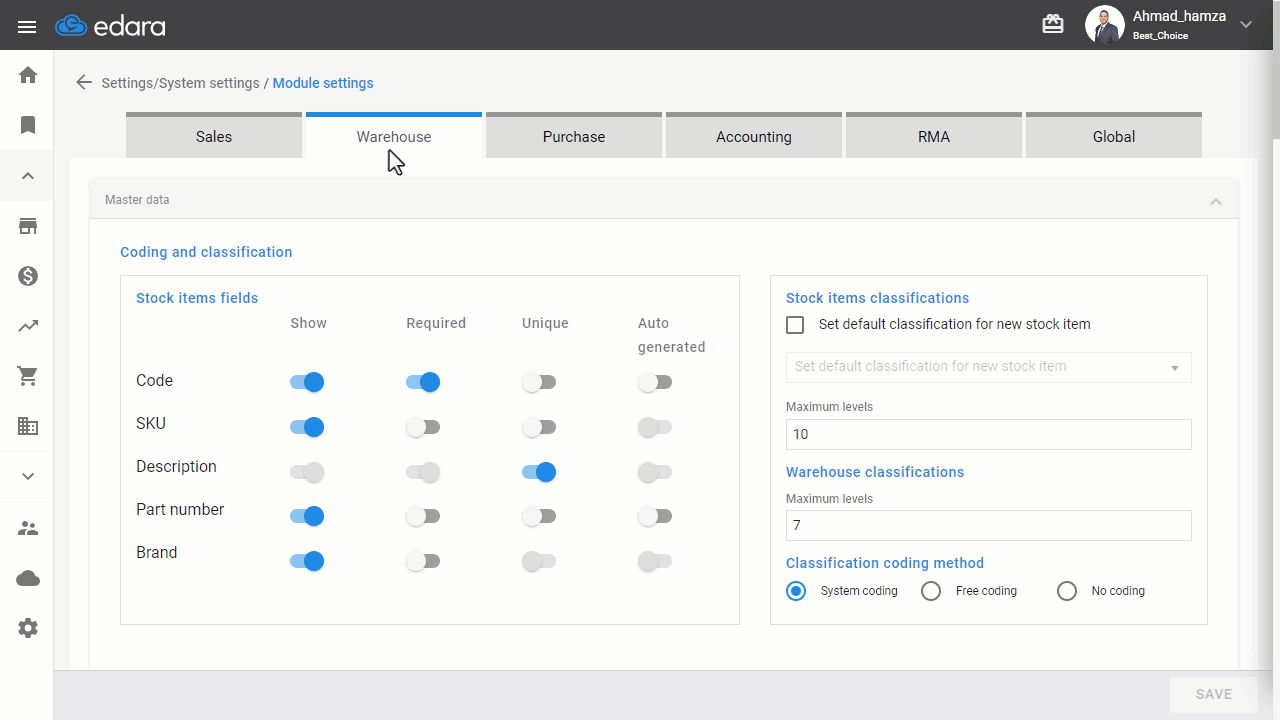Enable Unique for the Code field

pos(539,382)
